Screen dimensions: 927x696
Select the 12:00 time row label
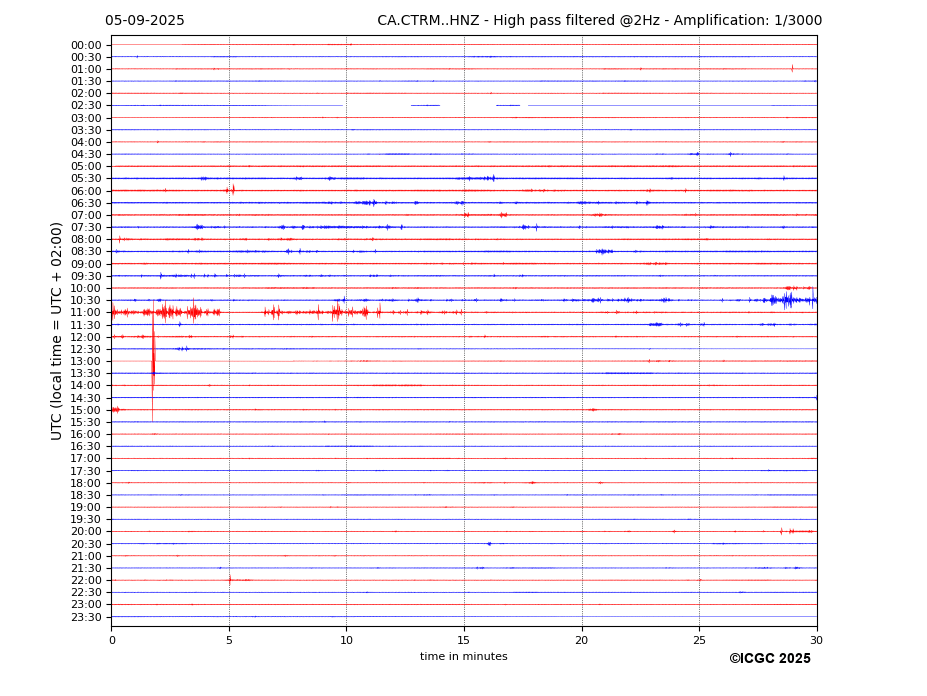(x=86, y=337)
